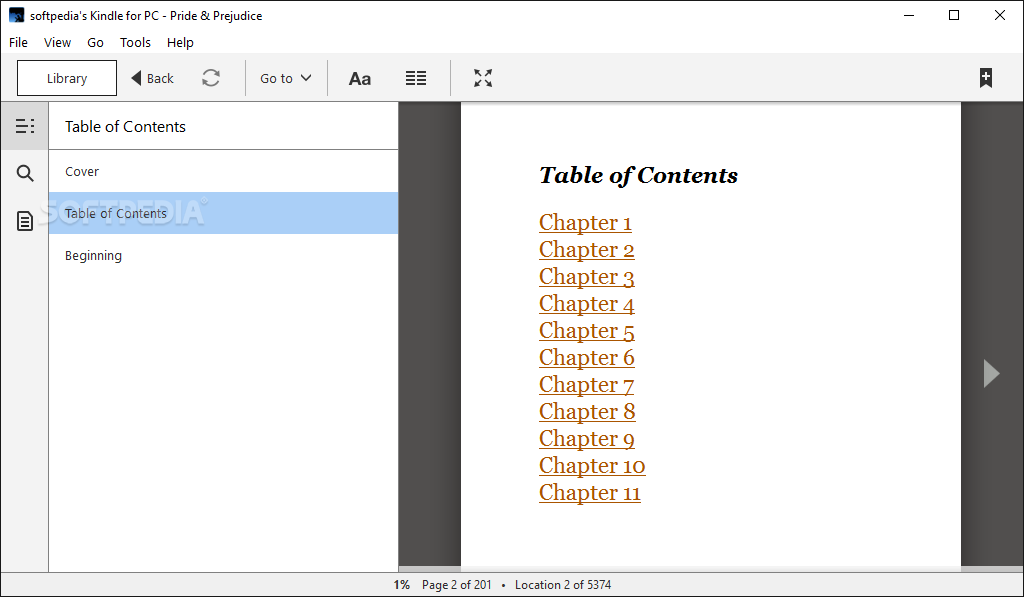Follow the Chapter 10 link
Image resolution: width=1024 pixels, height=597 pixels.
coord(592,466)
